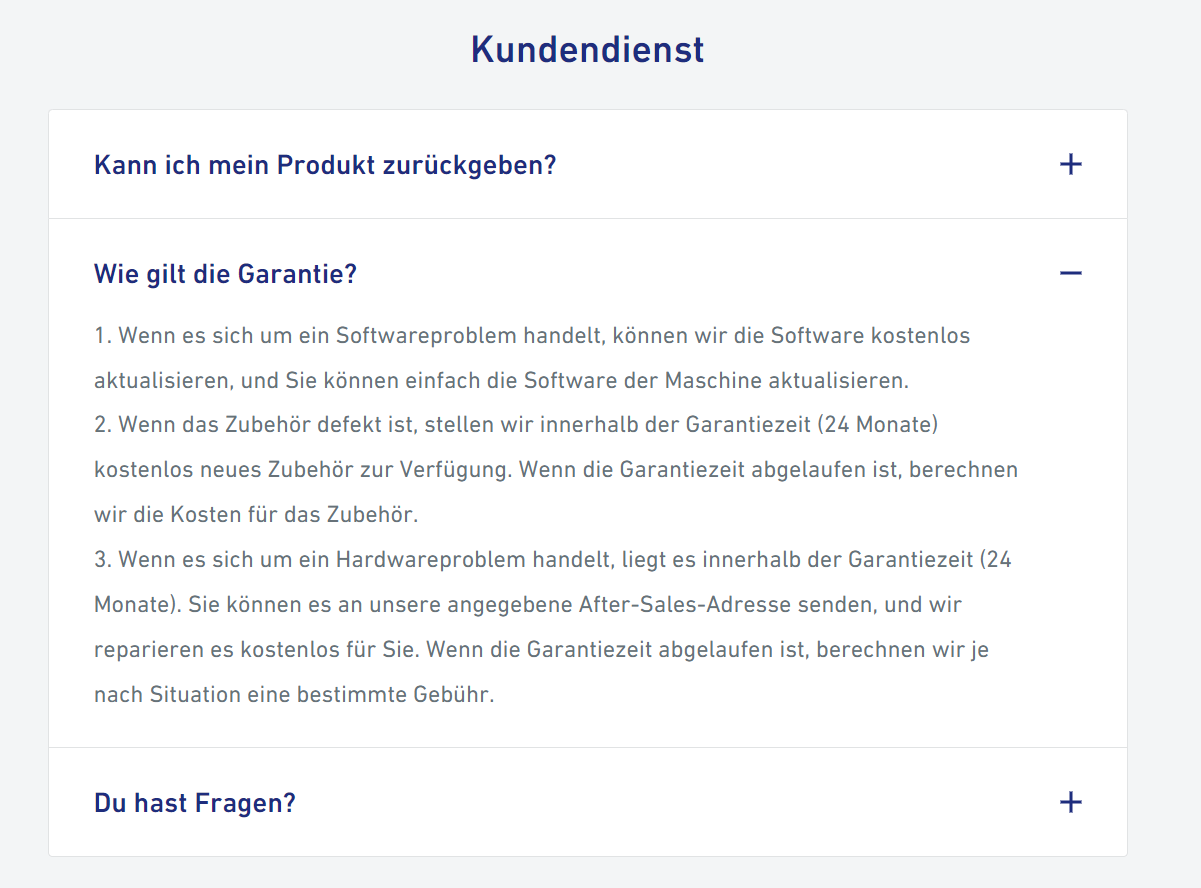Click the line starting "kostenlos neues Zubehör"
The height and width of the screenshot is (888, 1201).
555,470
